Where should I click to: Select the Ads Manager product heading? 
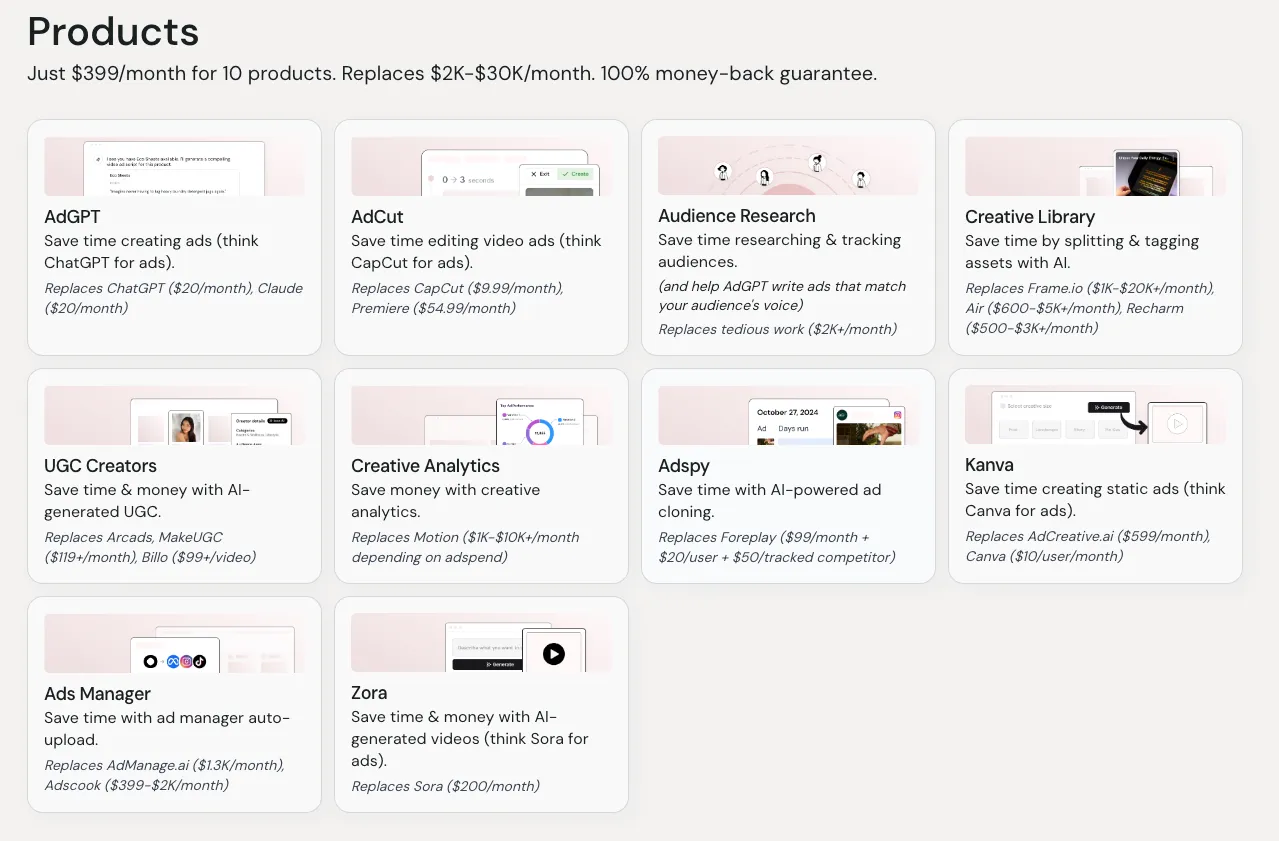(x=97, y=694)
